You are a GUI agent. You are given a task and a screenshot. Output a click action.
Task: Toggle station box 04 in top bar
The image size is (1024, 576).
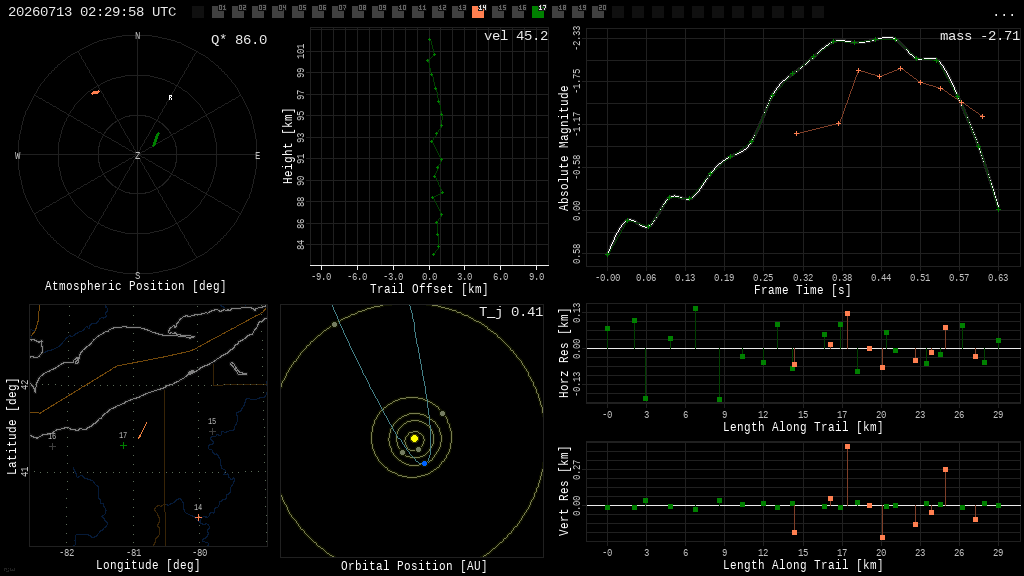pyautogui.click(x=278, y=12)
